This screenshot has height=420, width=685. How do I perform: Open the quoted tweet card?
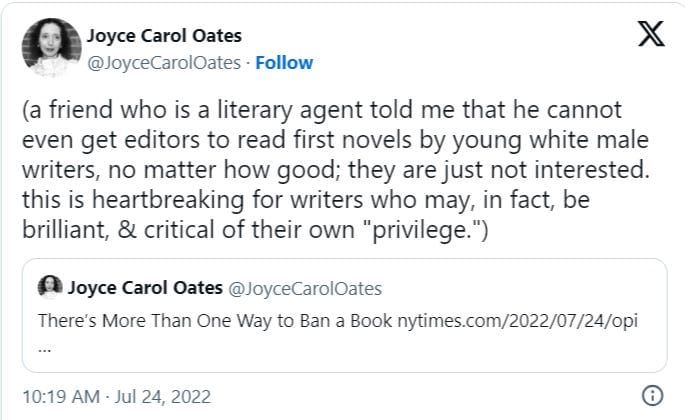pos(344,316)
